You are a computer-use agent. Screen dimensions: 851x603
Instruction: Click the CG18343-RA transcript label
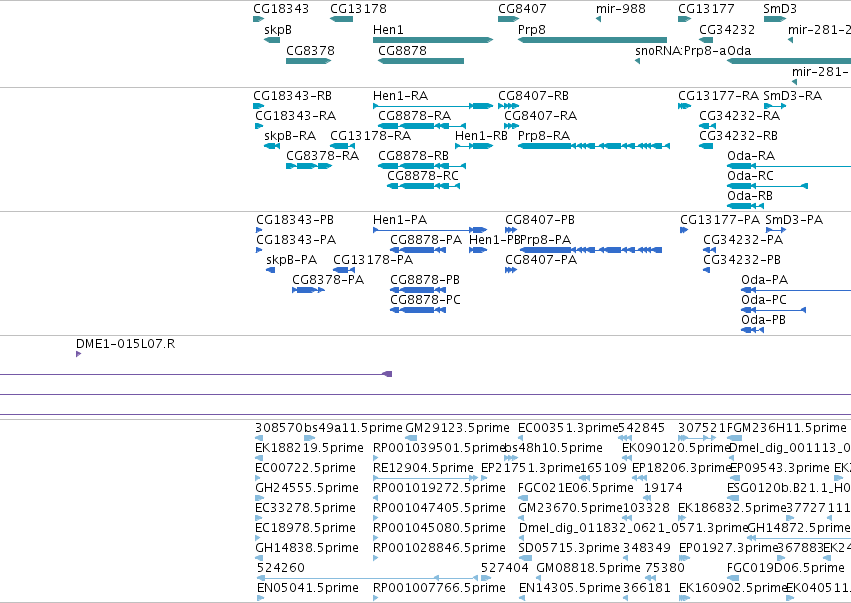(x=296, y=116)
